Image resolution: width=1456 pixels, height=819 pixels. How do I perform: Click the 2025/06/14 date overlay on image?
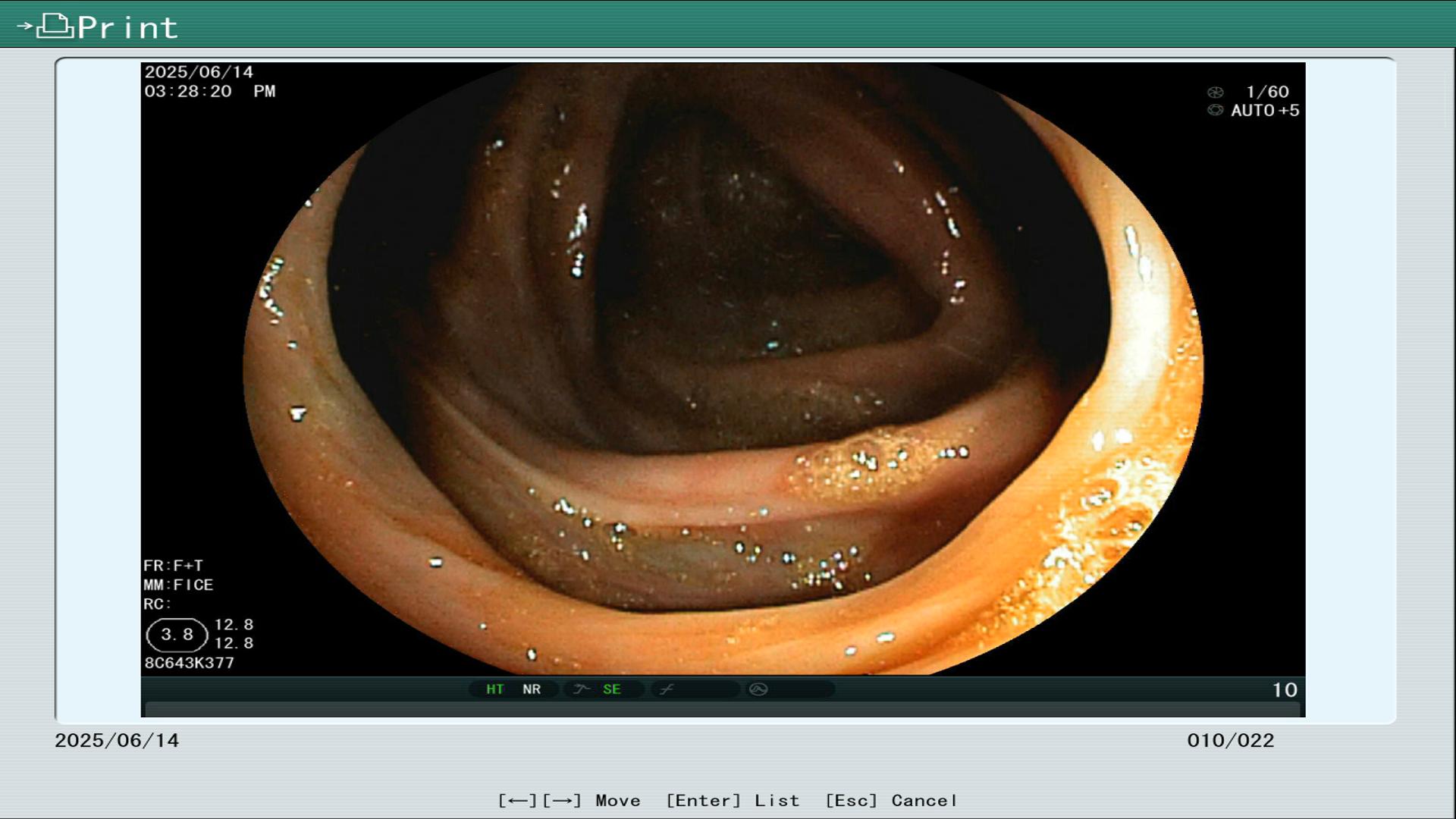tap(199, 72)
